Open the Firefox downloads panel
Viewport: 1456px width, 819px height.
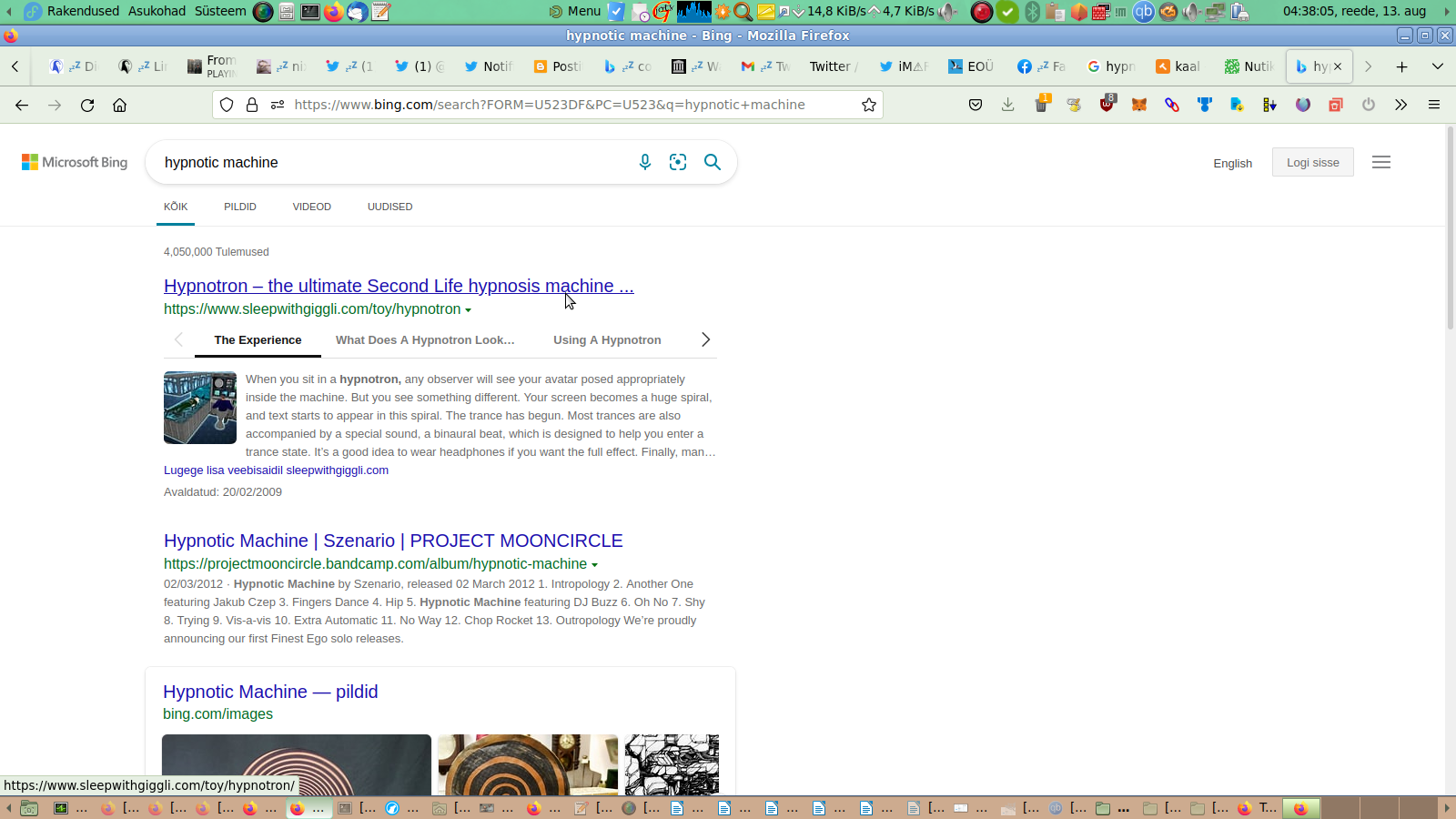[x=1008, y=105]
